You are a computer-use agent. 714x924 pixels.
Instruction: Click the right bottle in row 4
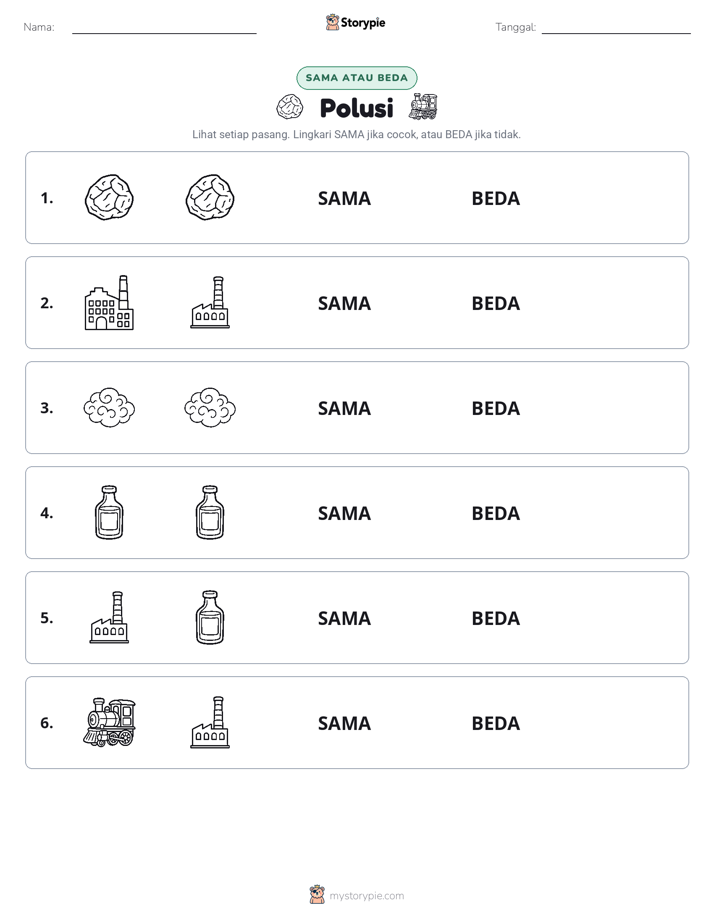(x=210, y=512)
